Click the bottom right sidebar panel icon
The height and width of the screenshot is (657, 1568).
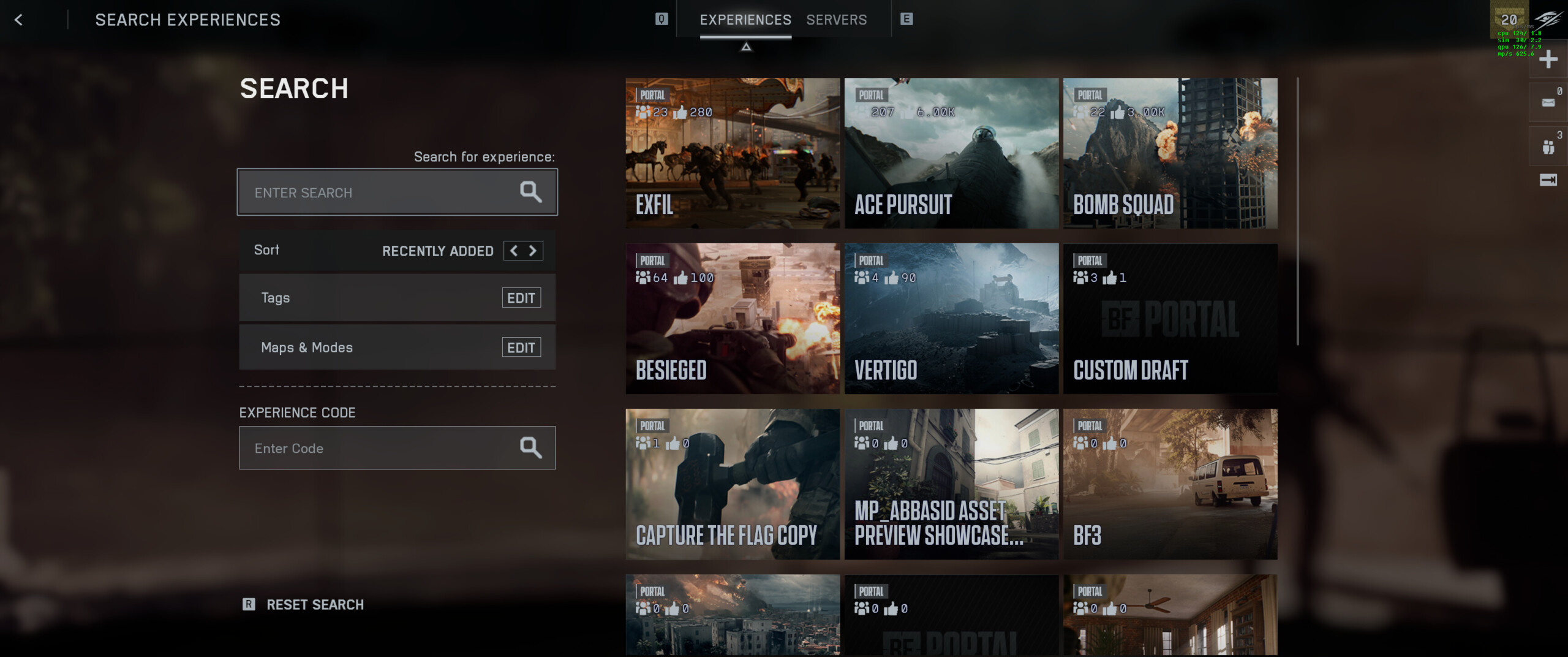[x=1548, y=180]
